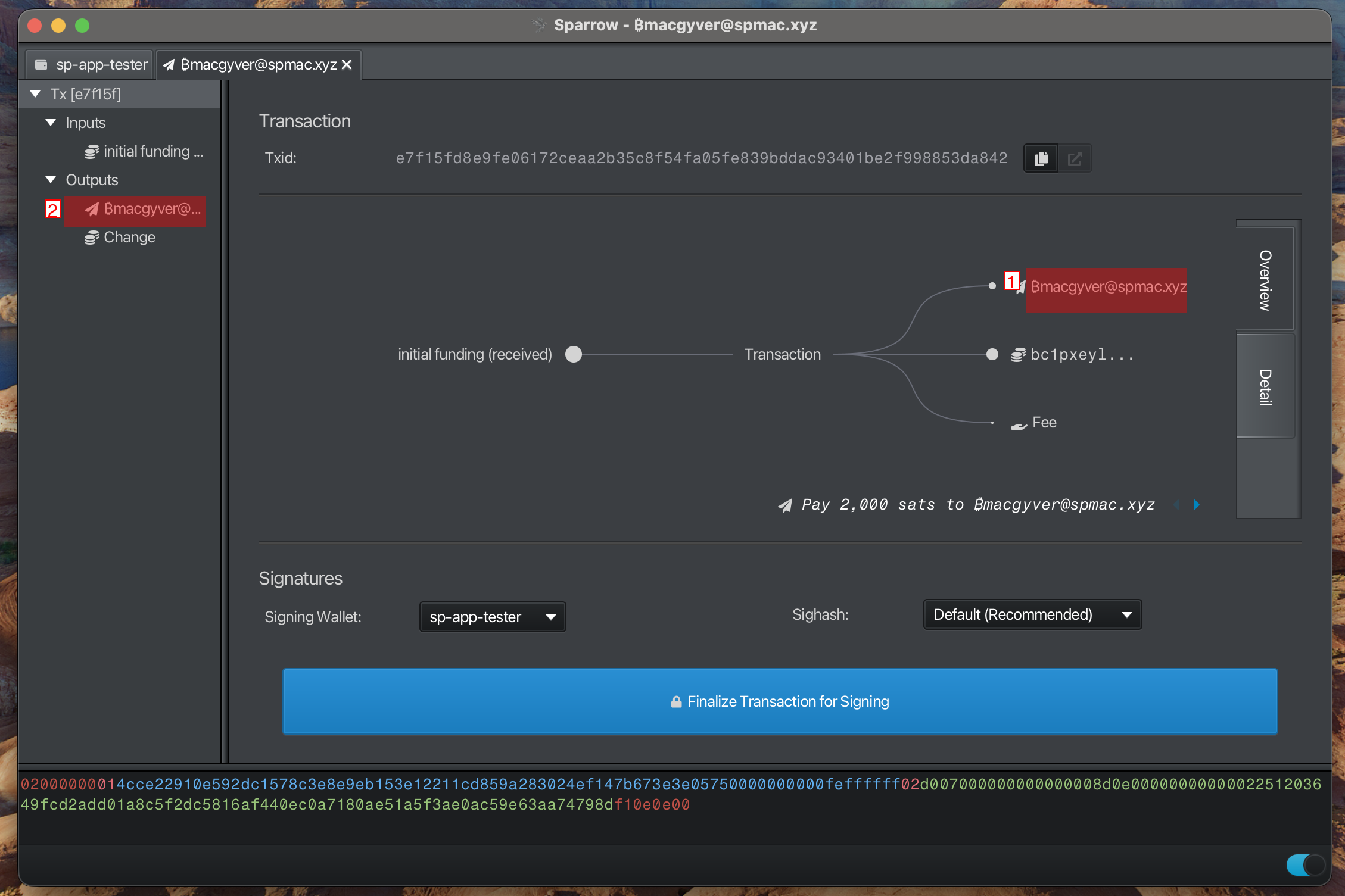The height and width of the screenshot is (896, 1345).
Task: Open transaction in block explorer icon
Action: tap(1075, 158)
